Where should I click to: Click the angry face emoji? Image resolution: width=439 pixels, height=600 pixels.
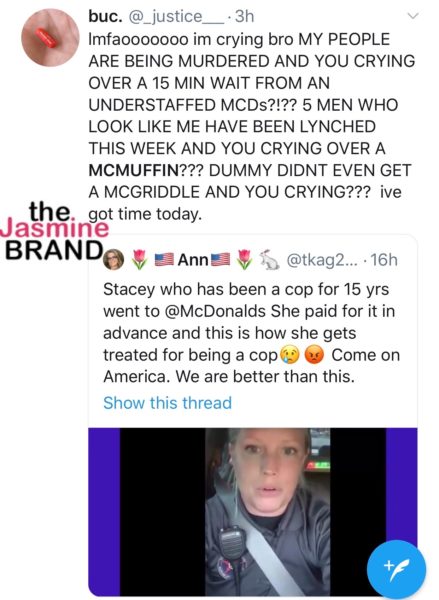tap(314, 355)
